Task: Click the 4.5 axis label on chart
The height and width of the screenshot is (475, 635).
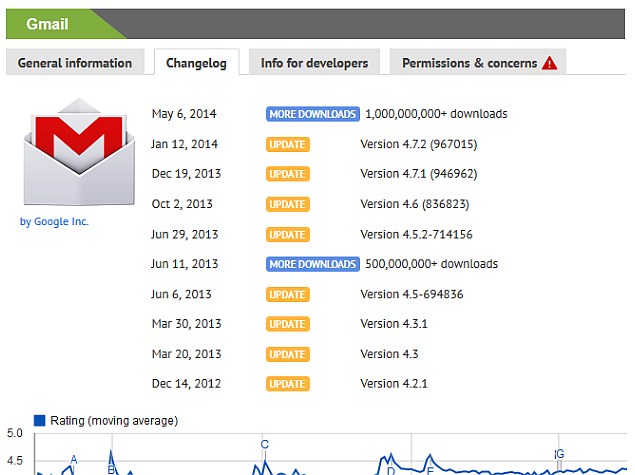Action: pos(15,461)
